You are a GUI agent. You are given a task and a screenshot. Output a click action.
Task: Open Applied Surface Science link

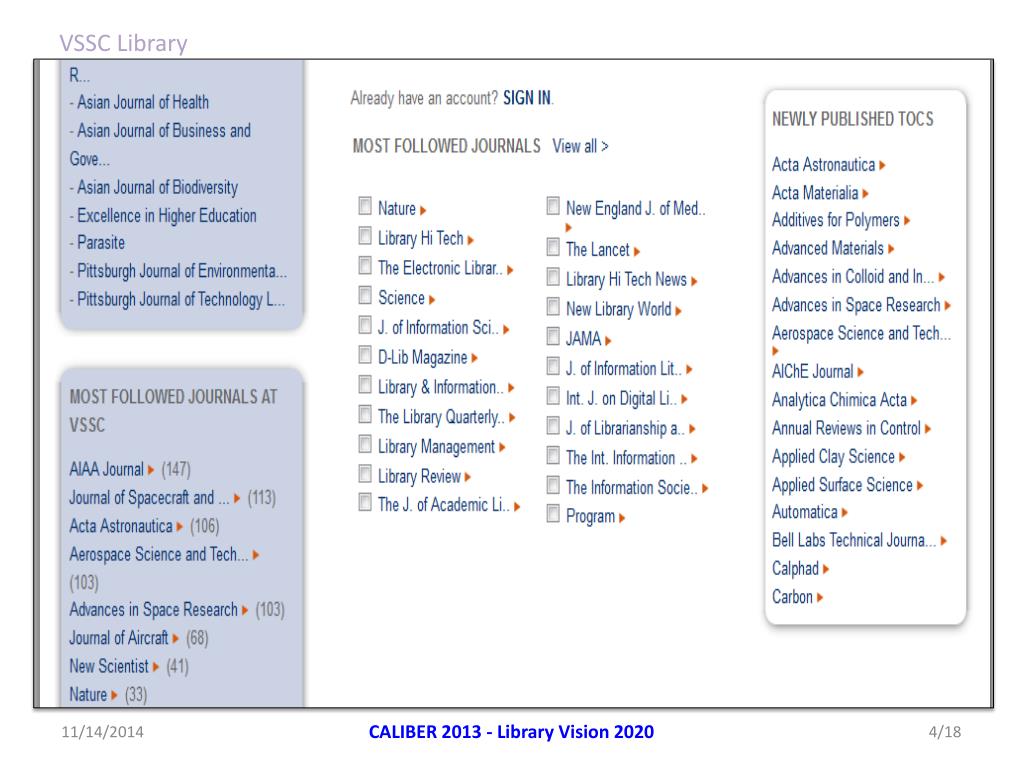tap(842, 485)
